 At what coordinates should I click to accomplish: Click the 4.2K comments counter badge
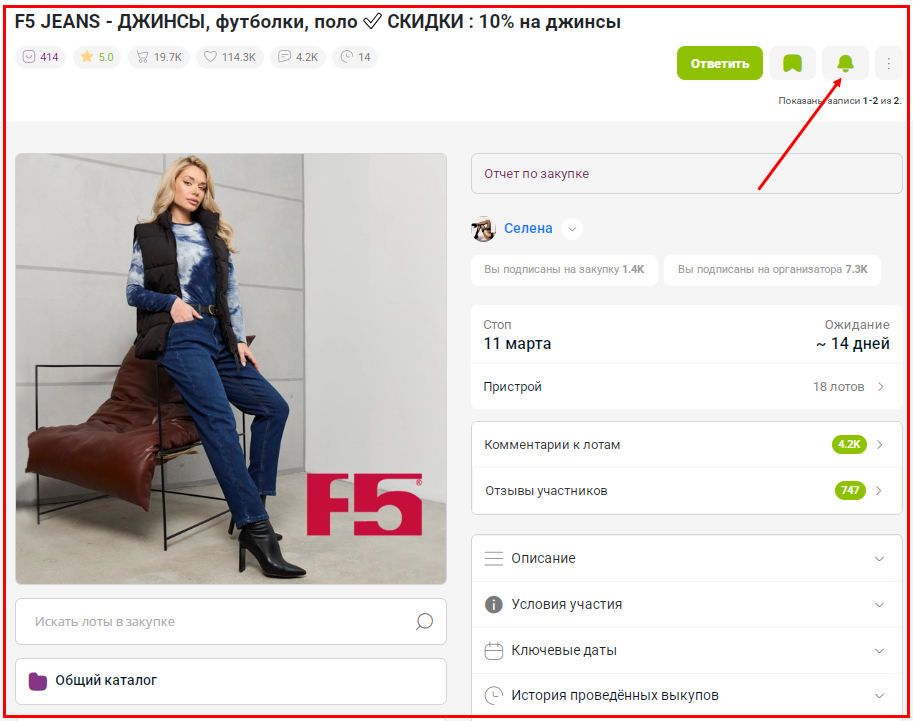[x=298, y=57]
